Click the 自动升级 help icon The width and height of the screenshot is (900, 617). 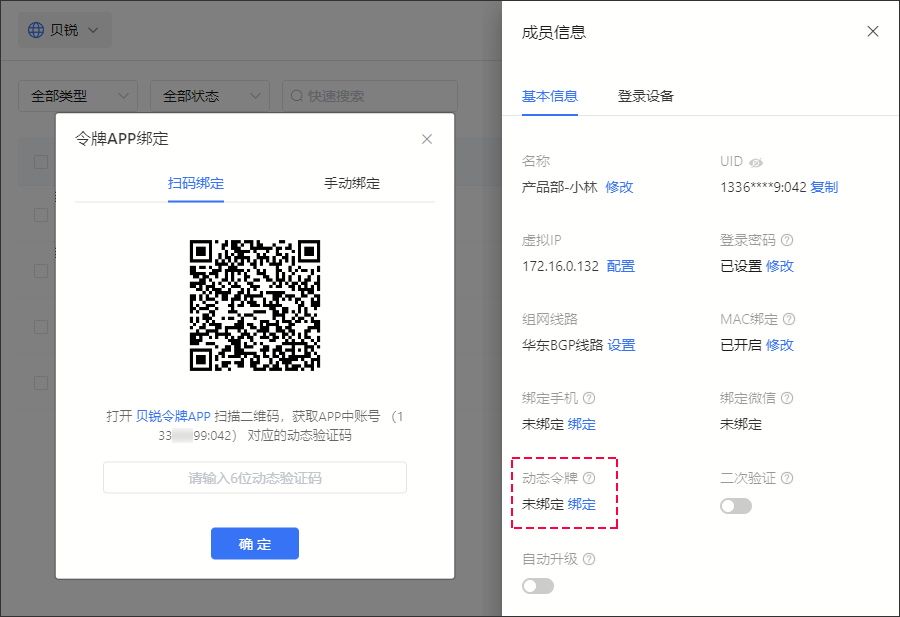point(589,559)
